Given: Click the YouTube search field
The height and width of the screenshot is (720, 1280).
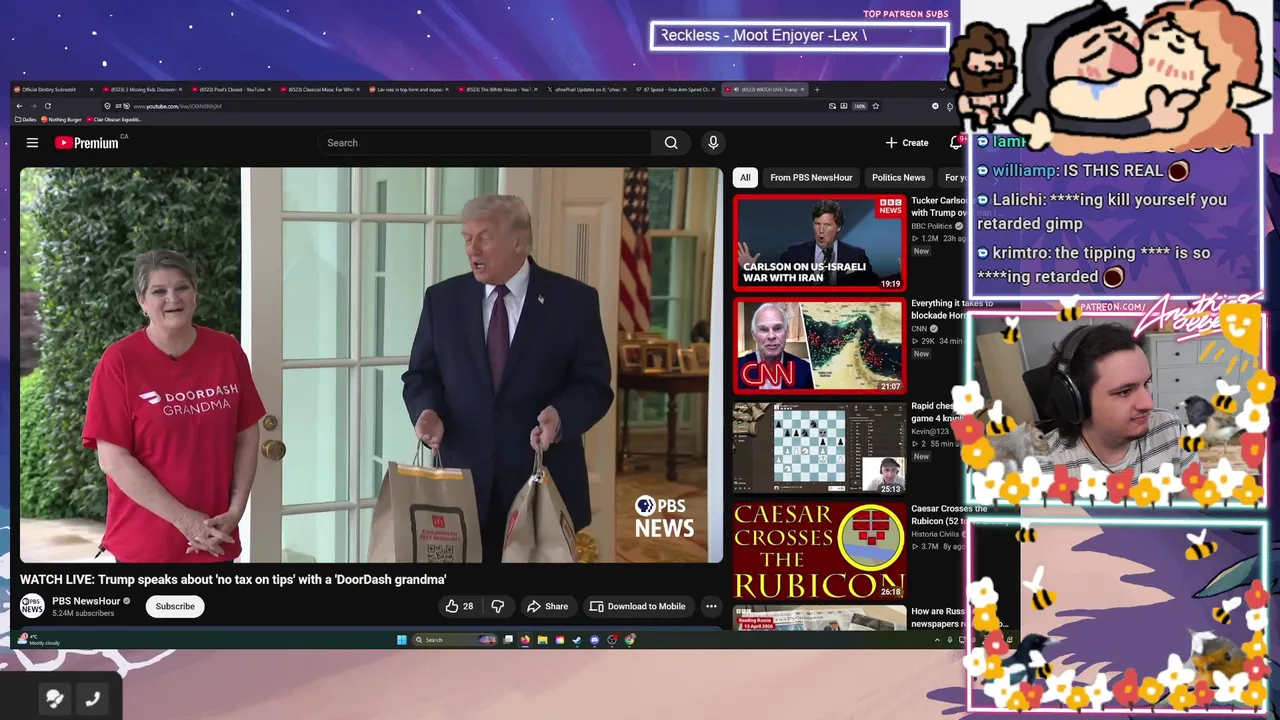Looking at the screenshot, I should tap(485, 143).
